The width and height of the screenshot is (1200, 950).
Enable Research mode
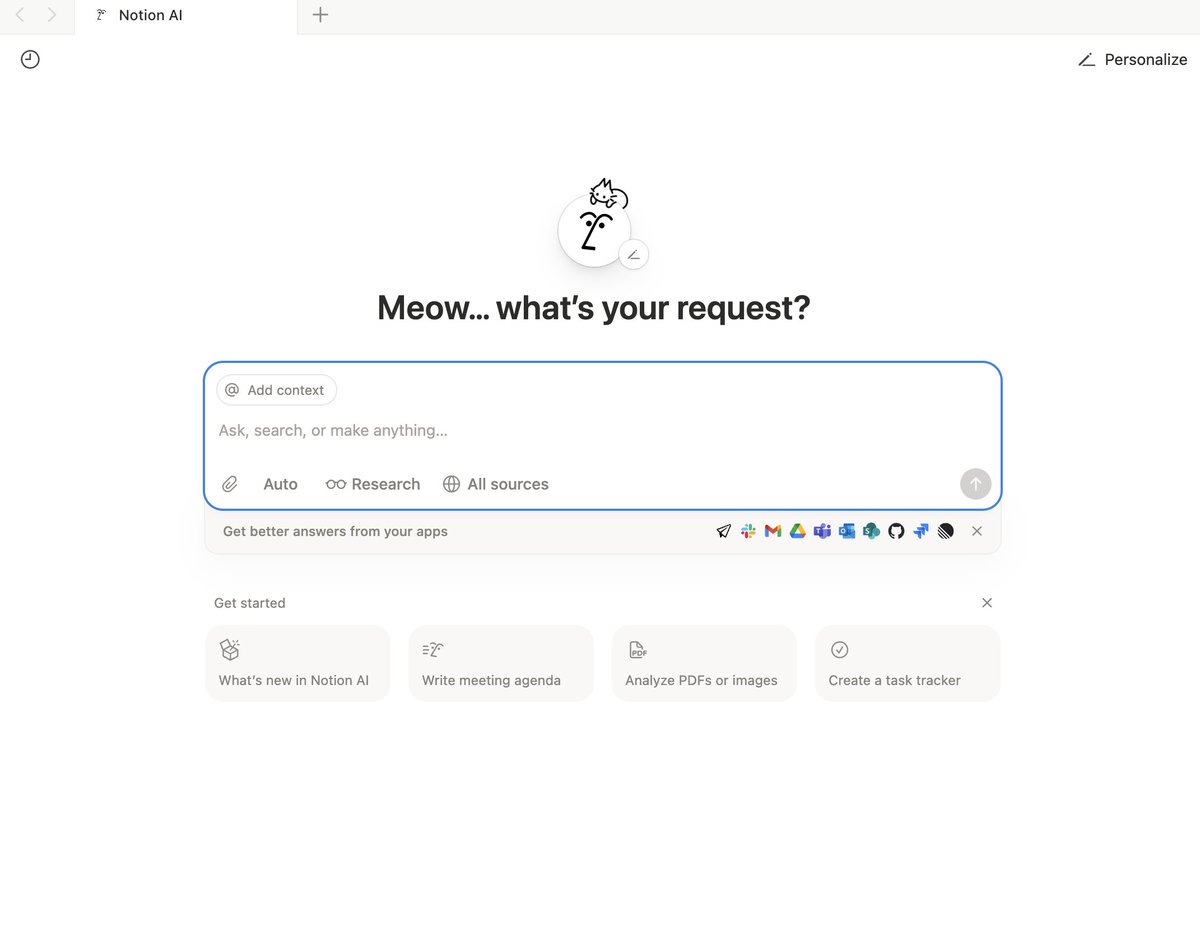coord(373,484)
